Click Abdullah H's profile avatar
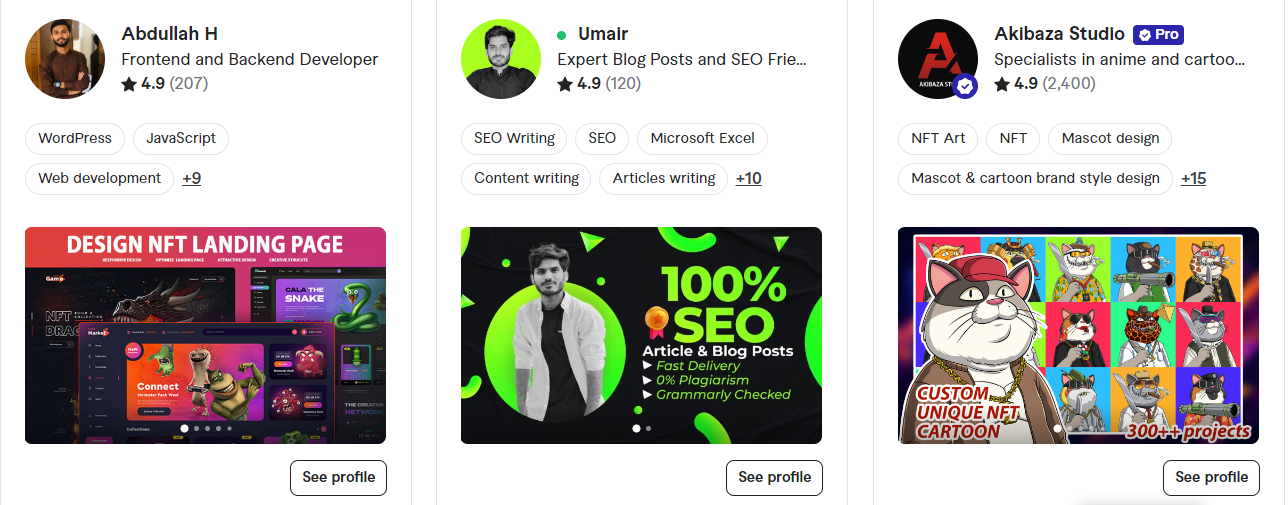The width and height of the screenshot is (1288, 505). [x=65, y=59]
